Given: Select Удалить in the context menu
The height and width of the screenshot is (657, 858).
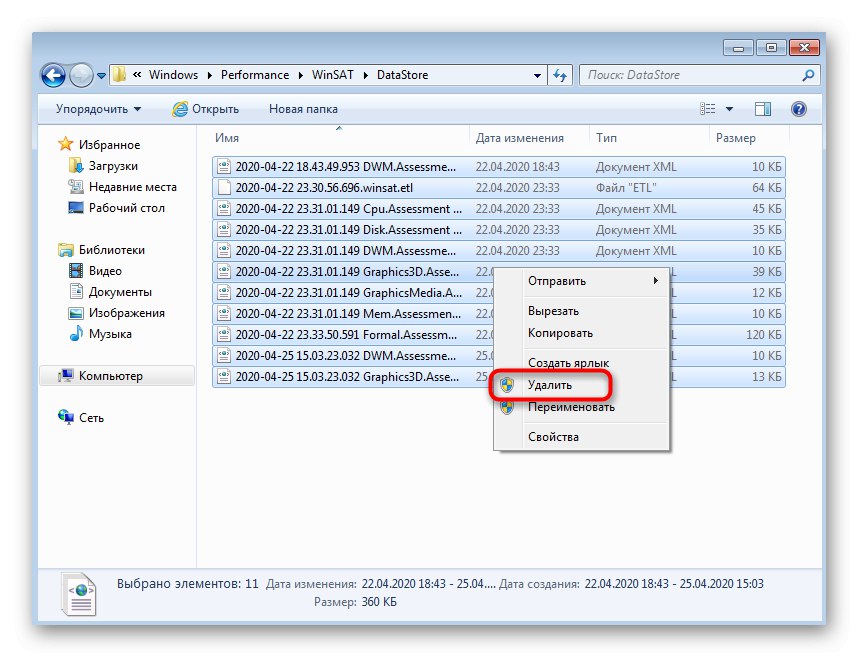Looking at the screenshot, I should (551, 386).
